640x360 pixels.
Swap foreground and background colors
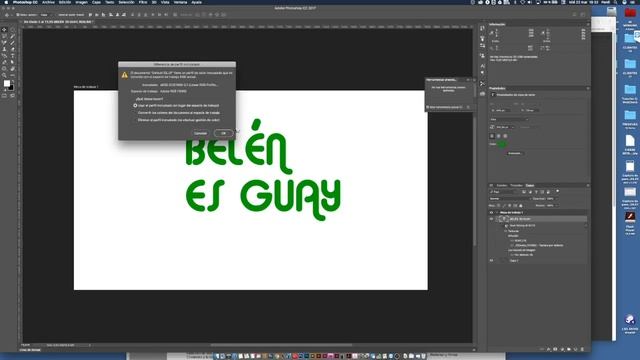[12, 81]
